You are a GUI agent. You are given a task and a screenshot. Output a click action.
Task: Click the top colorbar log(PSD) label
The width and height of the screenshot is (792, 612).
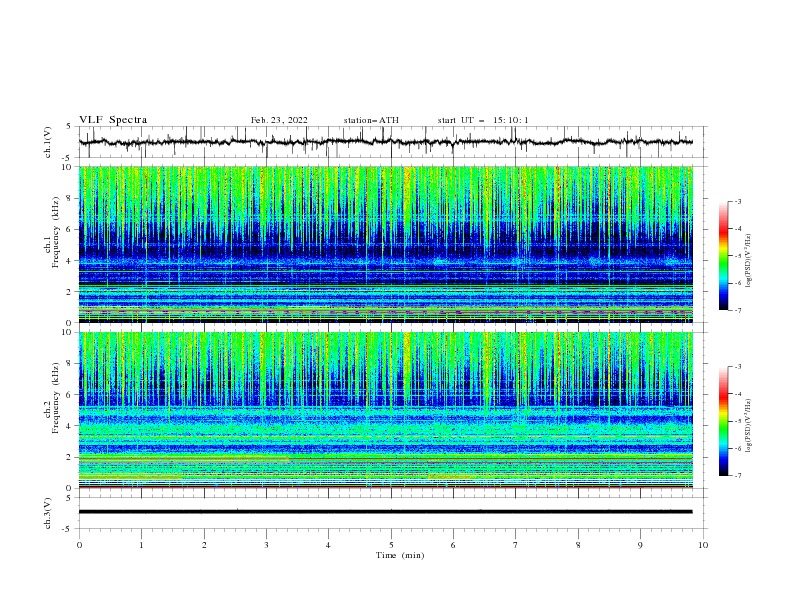(x=749, y=261)
